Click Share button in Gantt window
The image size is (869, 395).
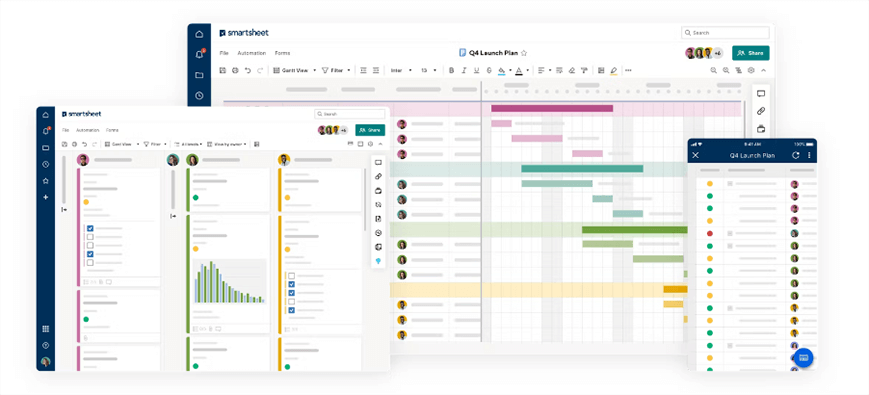pos(750,53)
